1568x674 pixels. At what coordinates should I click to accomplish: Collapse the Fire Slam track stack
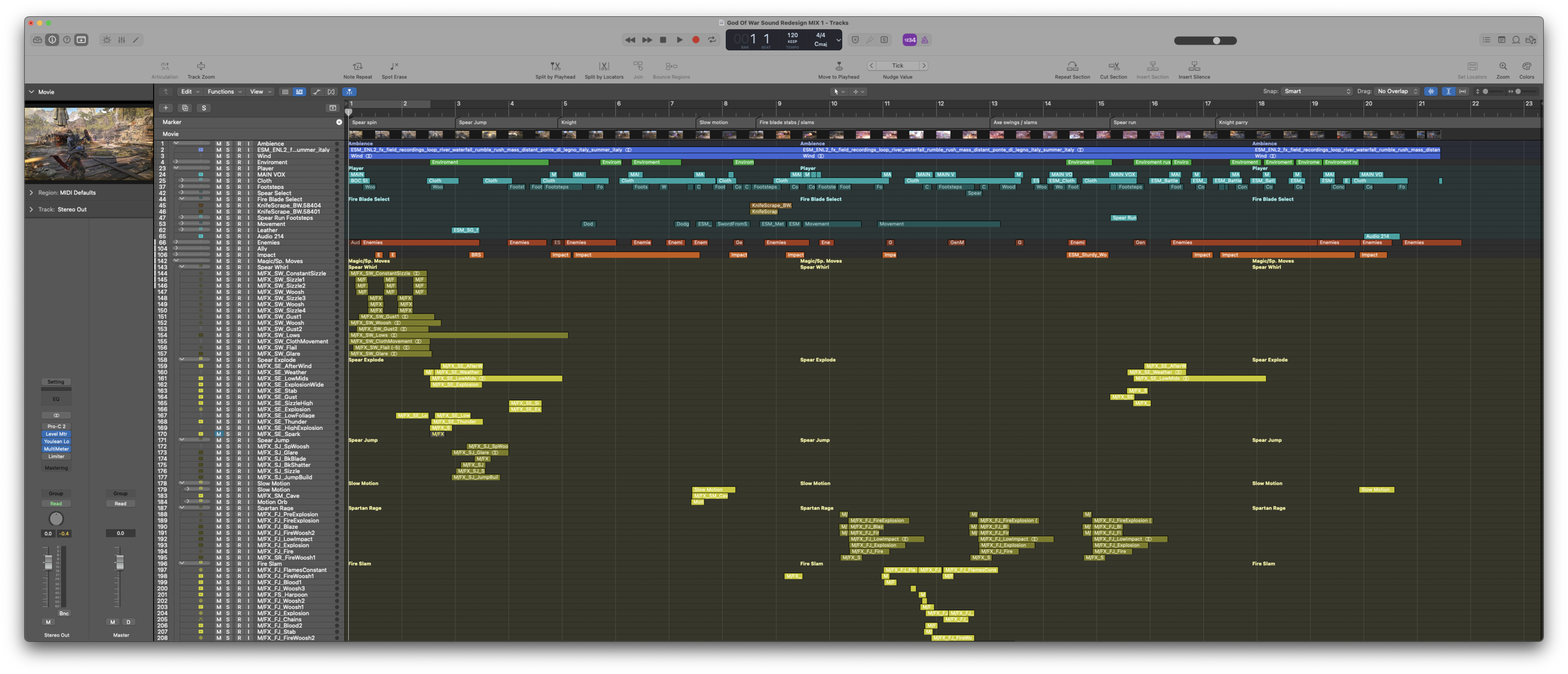pyautogui.click(x=182, y=564)
